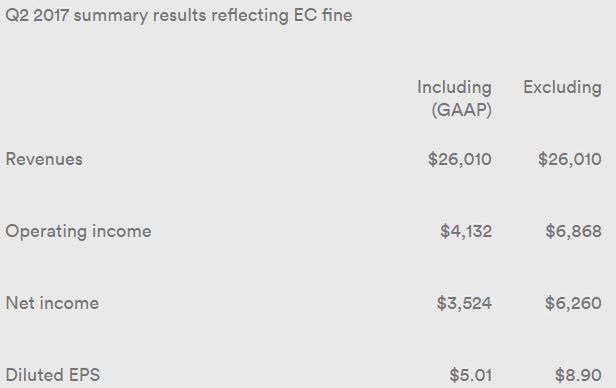Click the Diluted EPS row label
This screenshot has height=388, width=616.
(53, 375)
